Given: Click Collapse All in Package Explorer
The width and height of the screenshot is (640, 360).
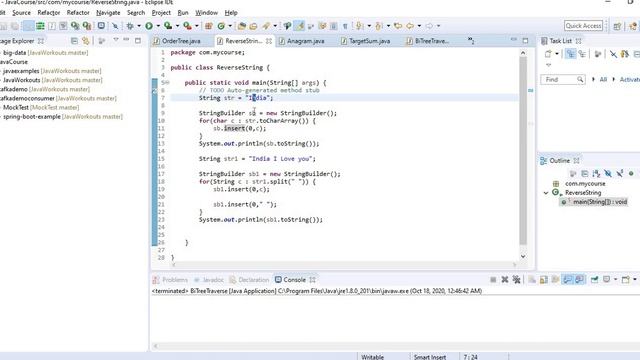Looking at the screenshot, I should [x=74, y=41].
